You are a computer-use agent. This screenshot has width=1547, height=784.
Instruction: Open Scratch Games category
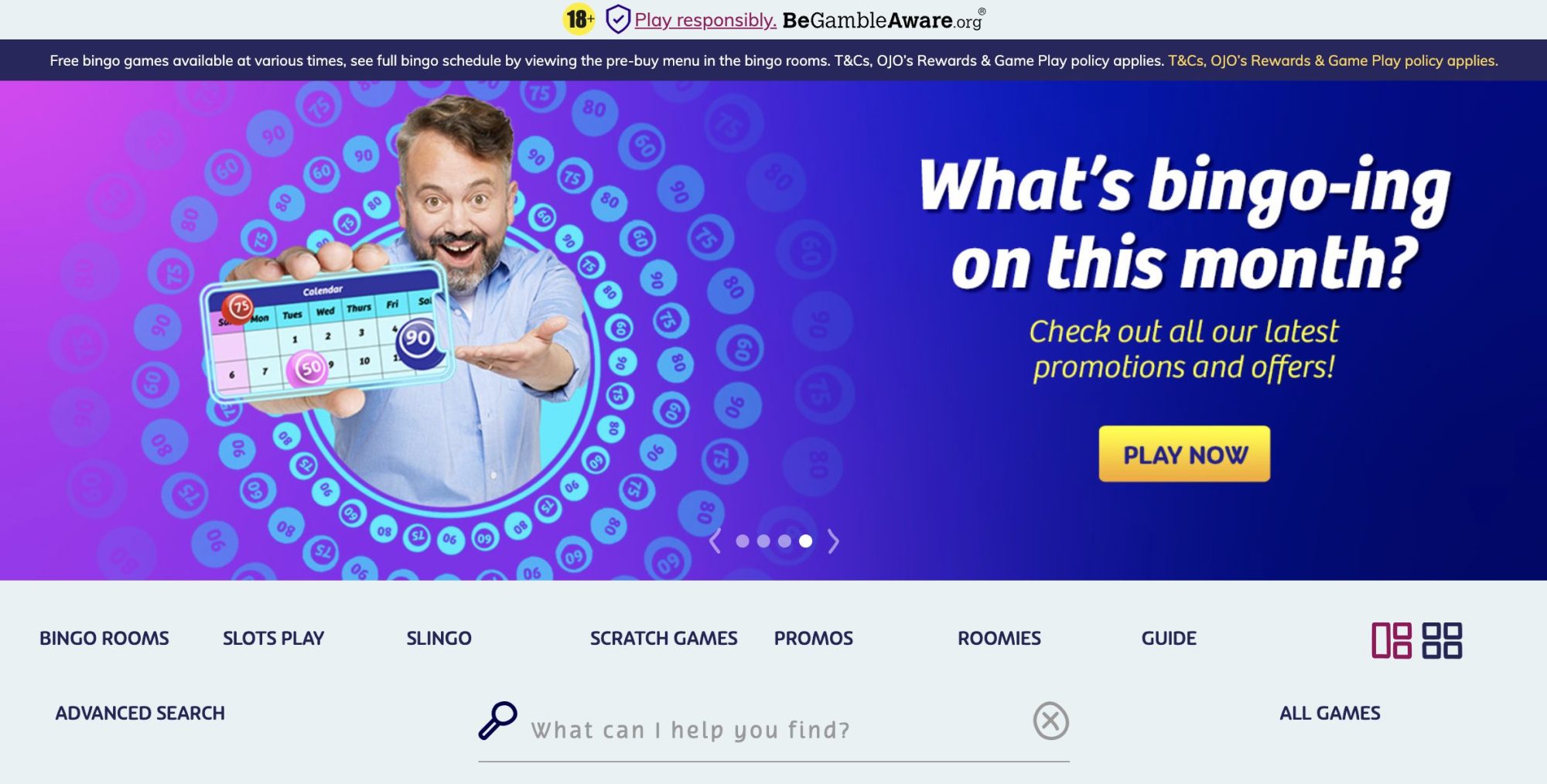(664, 639)
